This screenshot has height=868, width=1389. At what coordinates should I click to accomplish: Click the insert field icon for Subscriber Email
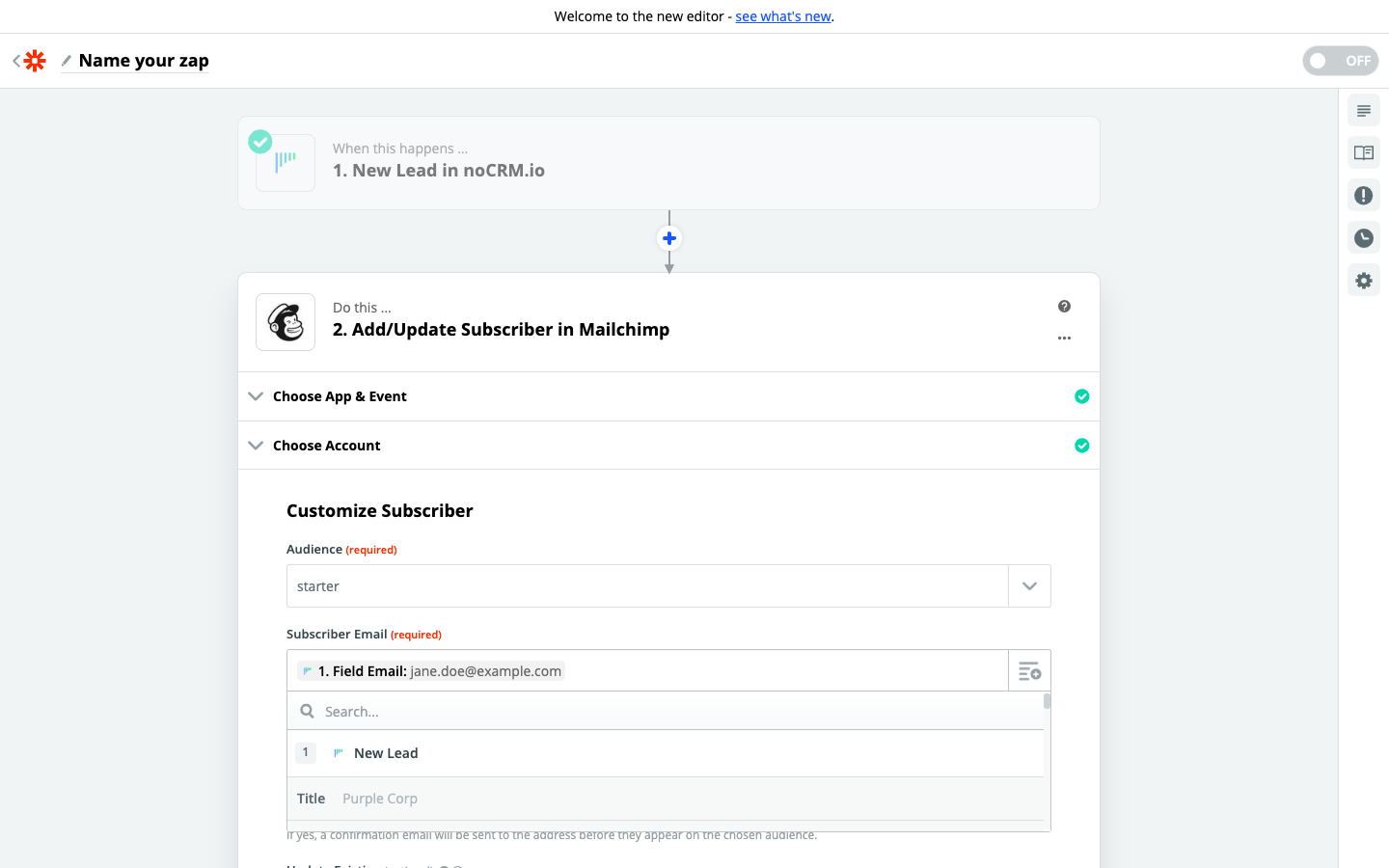point(1029,671)
